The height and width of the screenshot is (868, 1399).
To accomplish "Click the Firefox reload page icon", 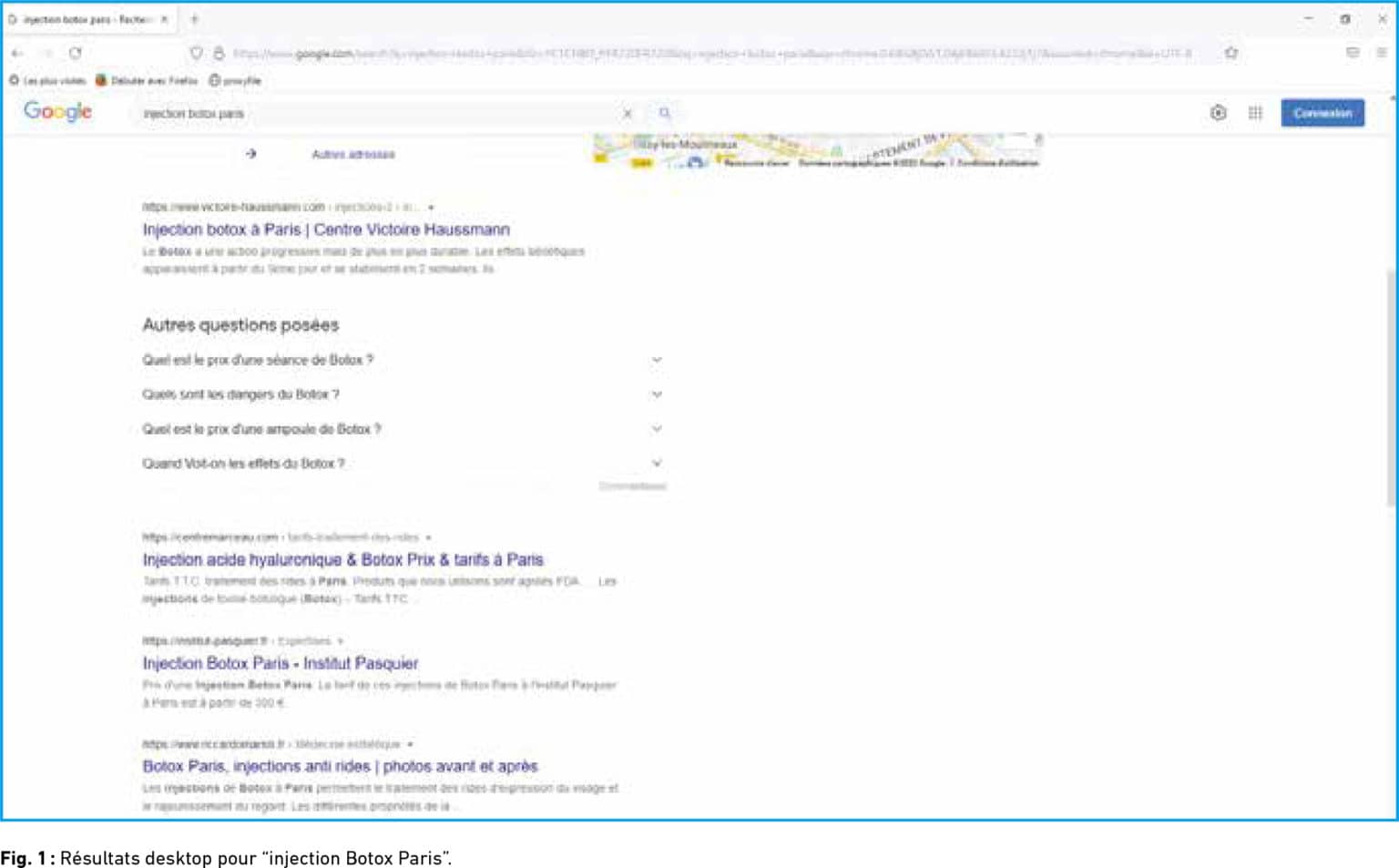I will click(x=76, y=53).
